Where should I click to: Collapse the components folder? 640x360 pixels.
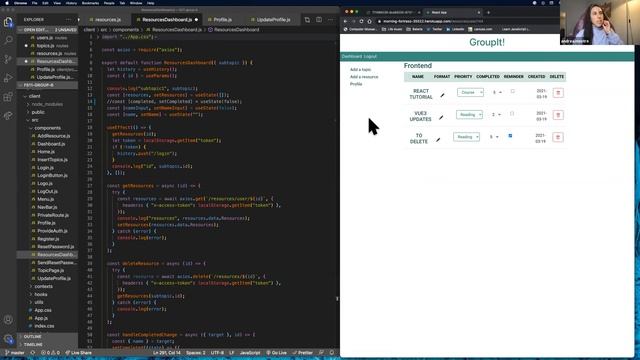(47, 128)
